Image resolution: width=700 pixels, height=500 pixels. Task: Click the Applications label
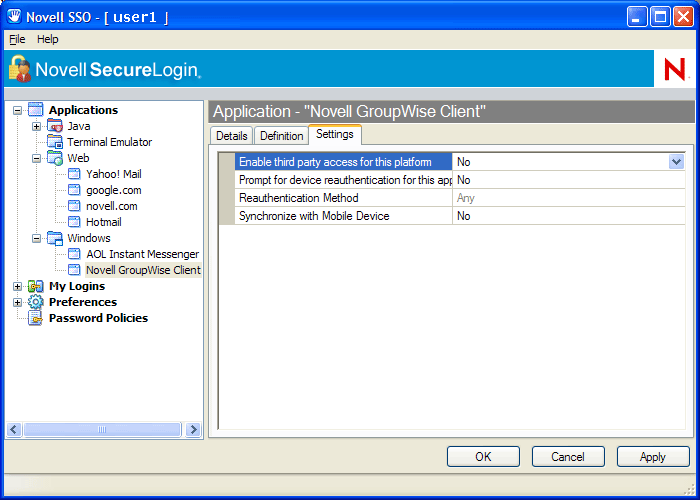(83, 110)
